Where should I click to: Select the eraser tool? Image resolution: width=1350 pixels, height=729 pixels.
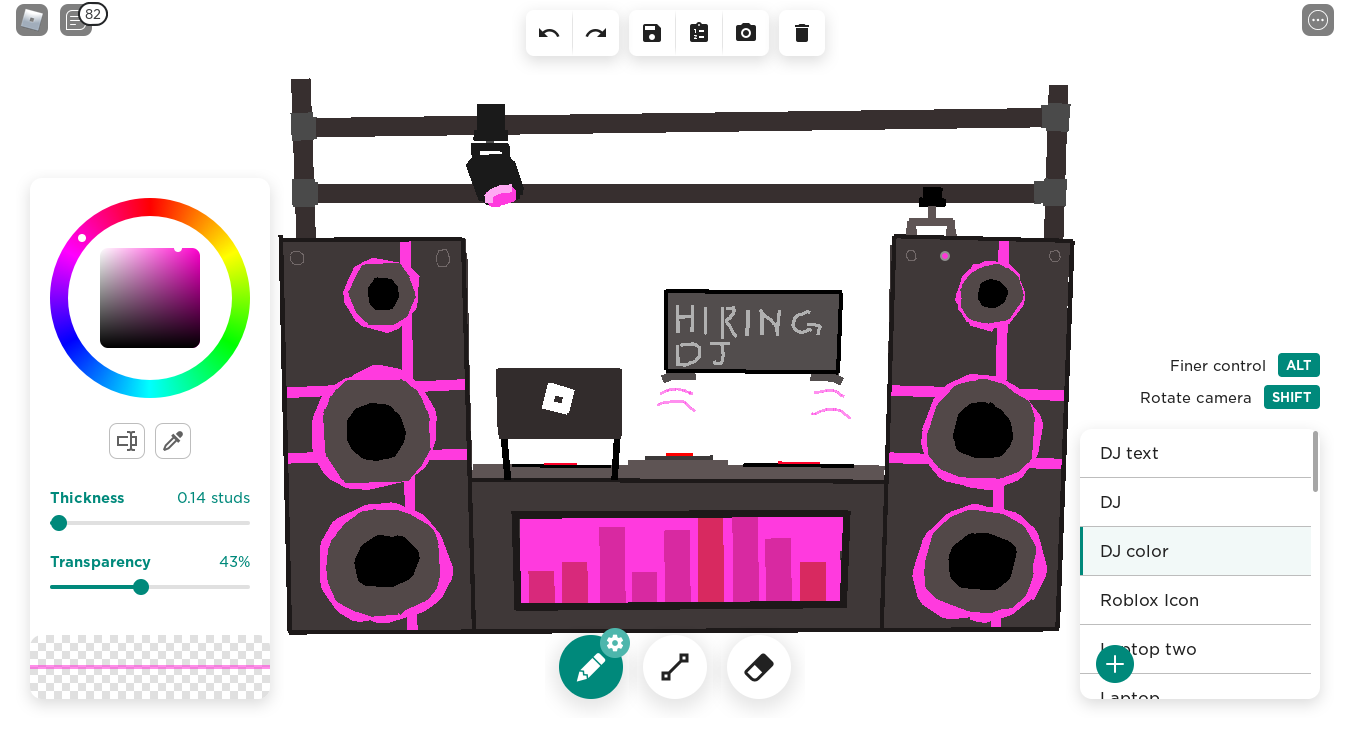pos(758,666)
